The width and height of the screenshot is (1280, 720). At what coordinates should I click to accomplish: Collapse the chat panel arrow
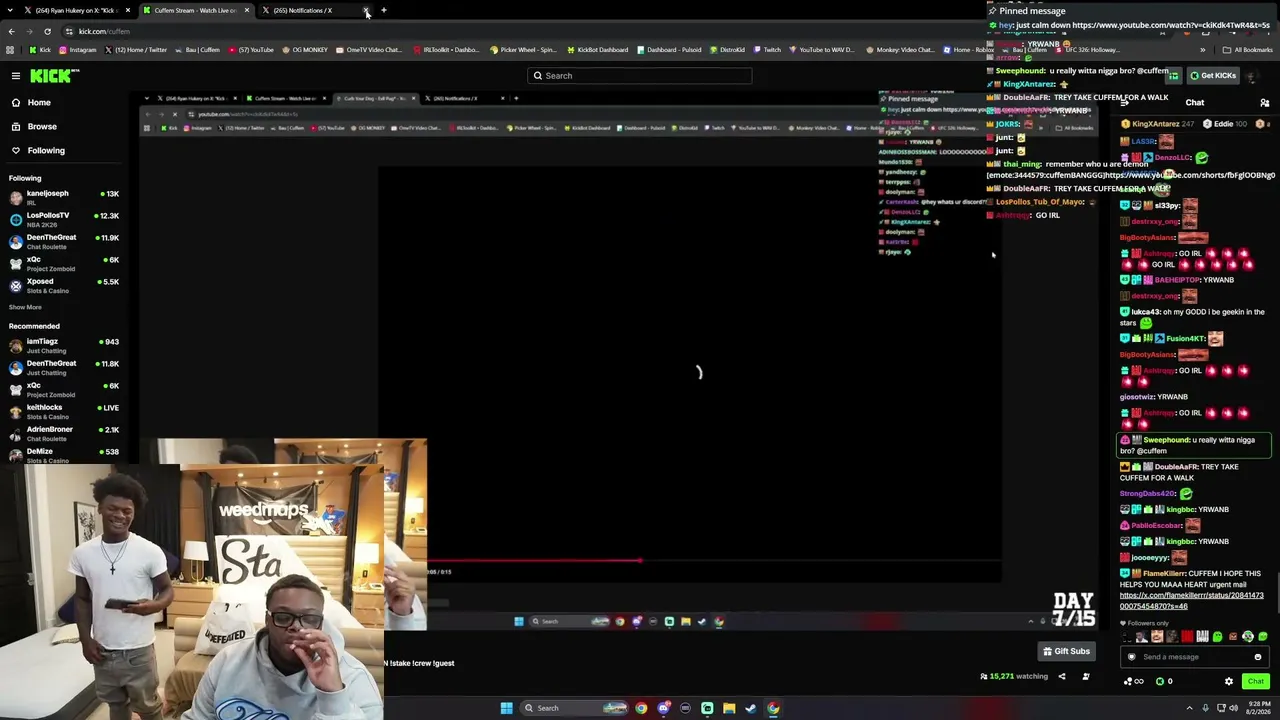1125,103
